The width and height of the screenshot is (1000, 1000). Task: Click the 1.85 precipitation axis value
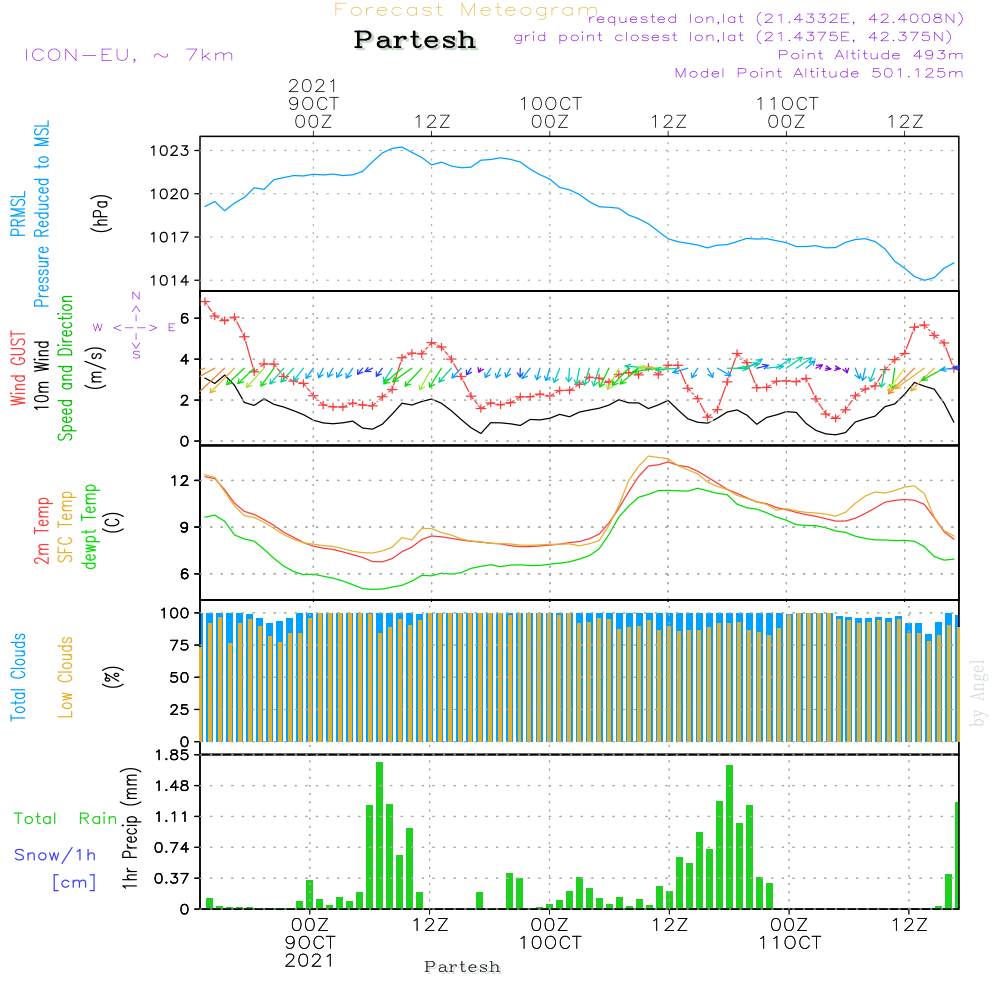172,755
